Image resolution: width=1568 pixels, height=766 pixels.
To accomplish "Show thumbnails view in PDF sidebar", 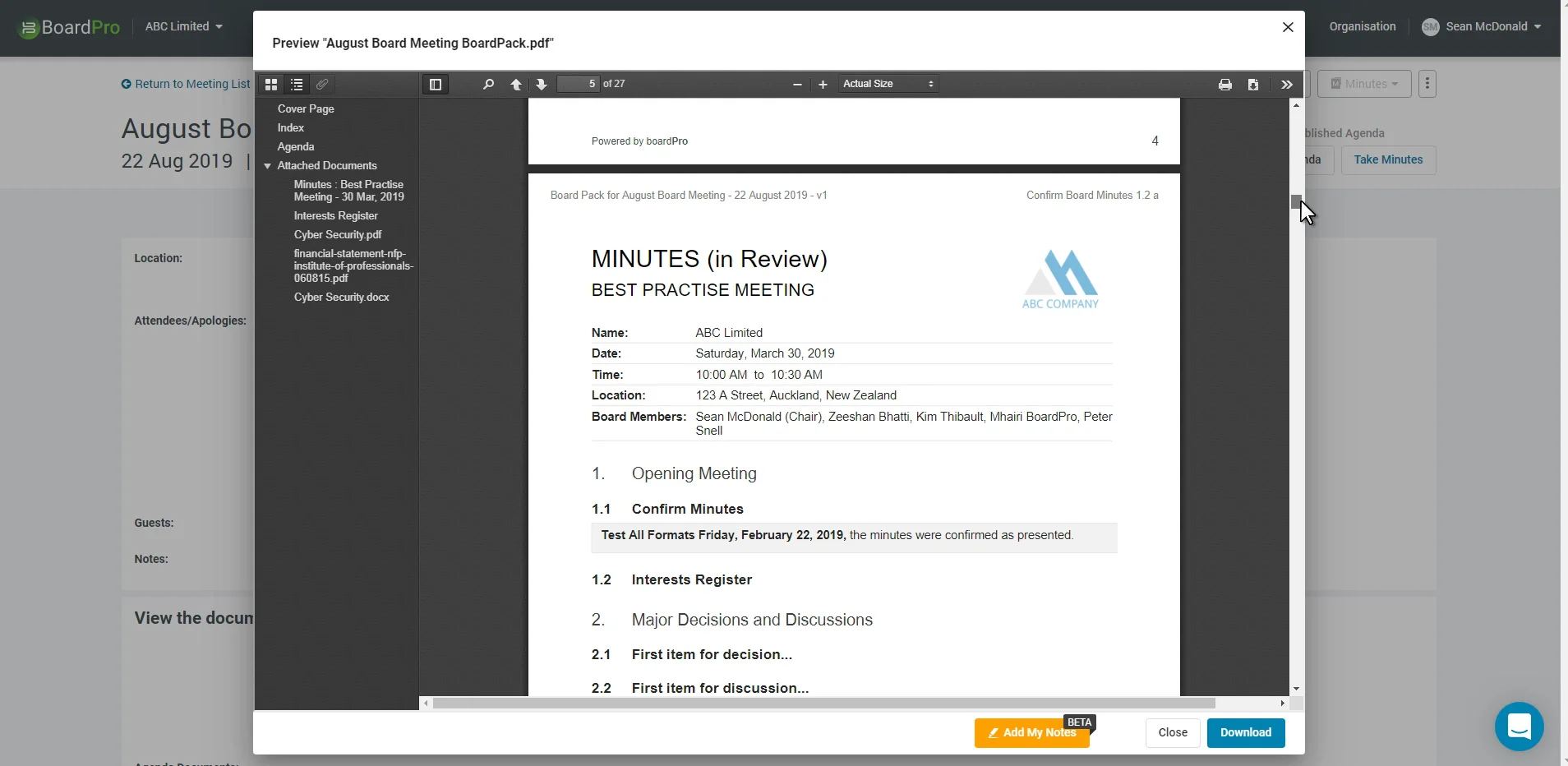I will coord(270,85).
